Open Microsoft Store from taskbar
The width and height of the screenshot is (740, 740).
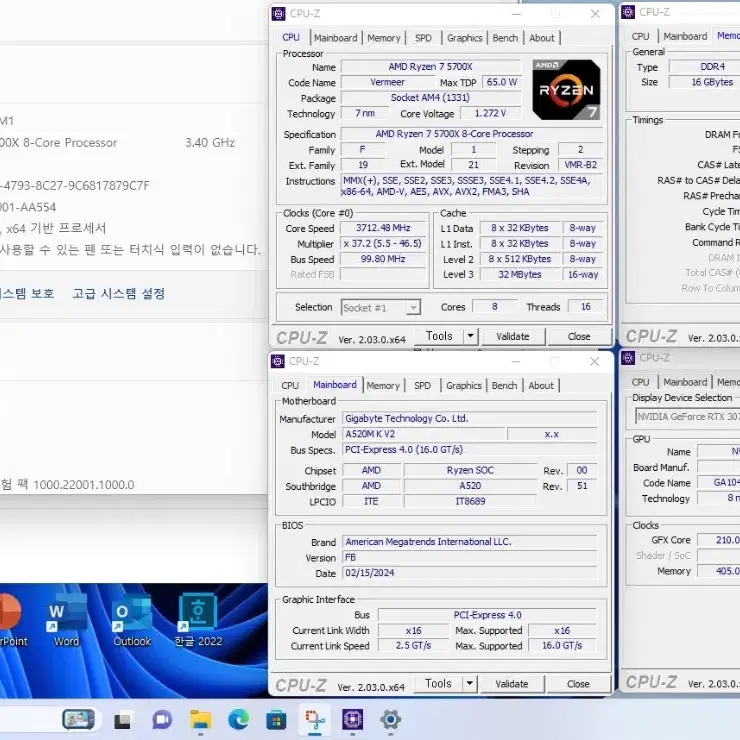tap(276, 720)
